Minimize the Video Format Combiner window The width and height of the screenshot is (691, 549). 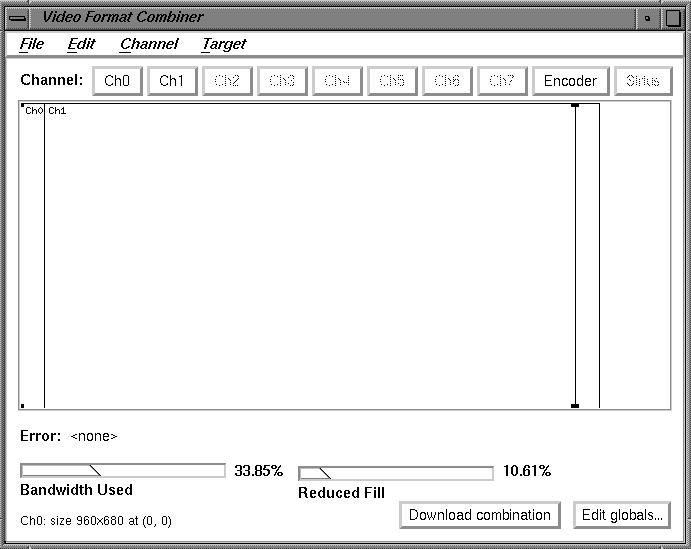[647, 19]
